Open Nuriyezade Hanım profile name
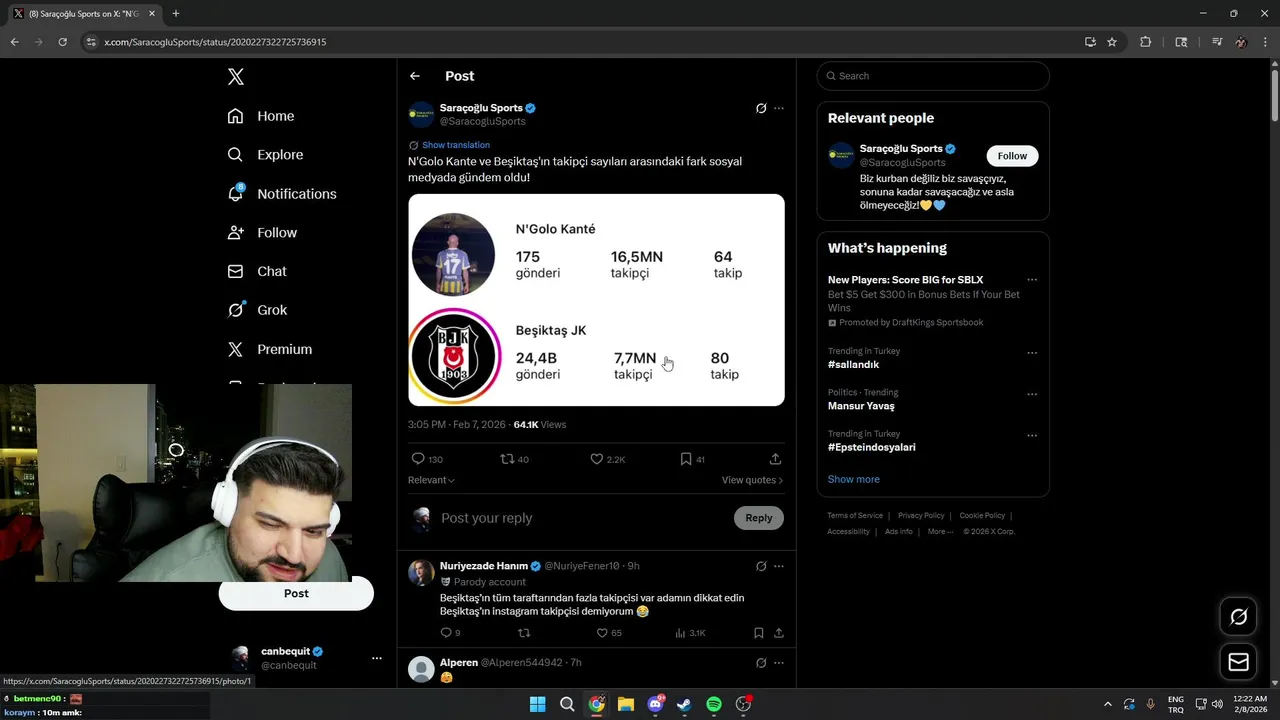This screenshot has height=720, width=1280. pyautogui.click(x=484, y=566)
